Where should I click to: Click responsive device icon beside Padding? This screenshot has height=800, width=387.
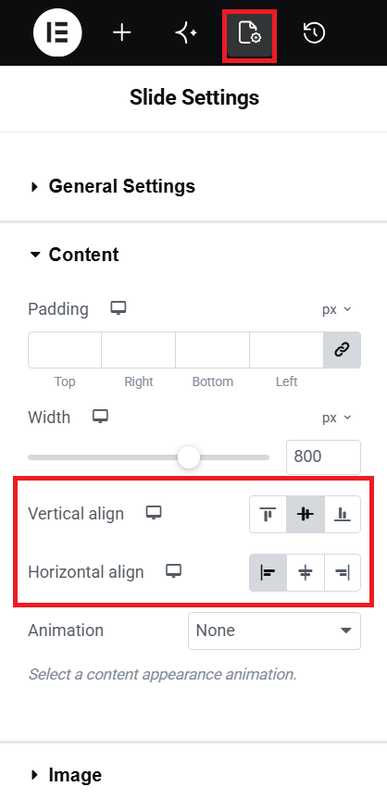[x=118, y=308]
